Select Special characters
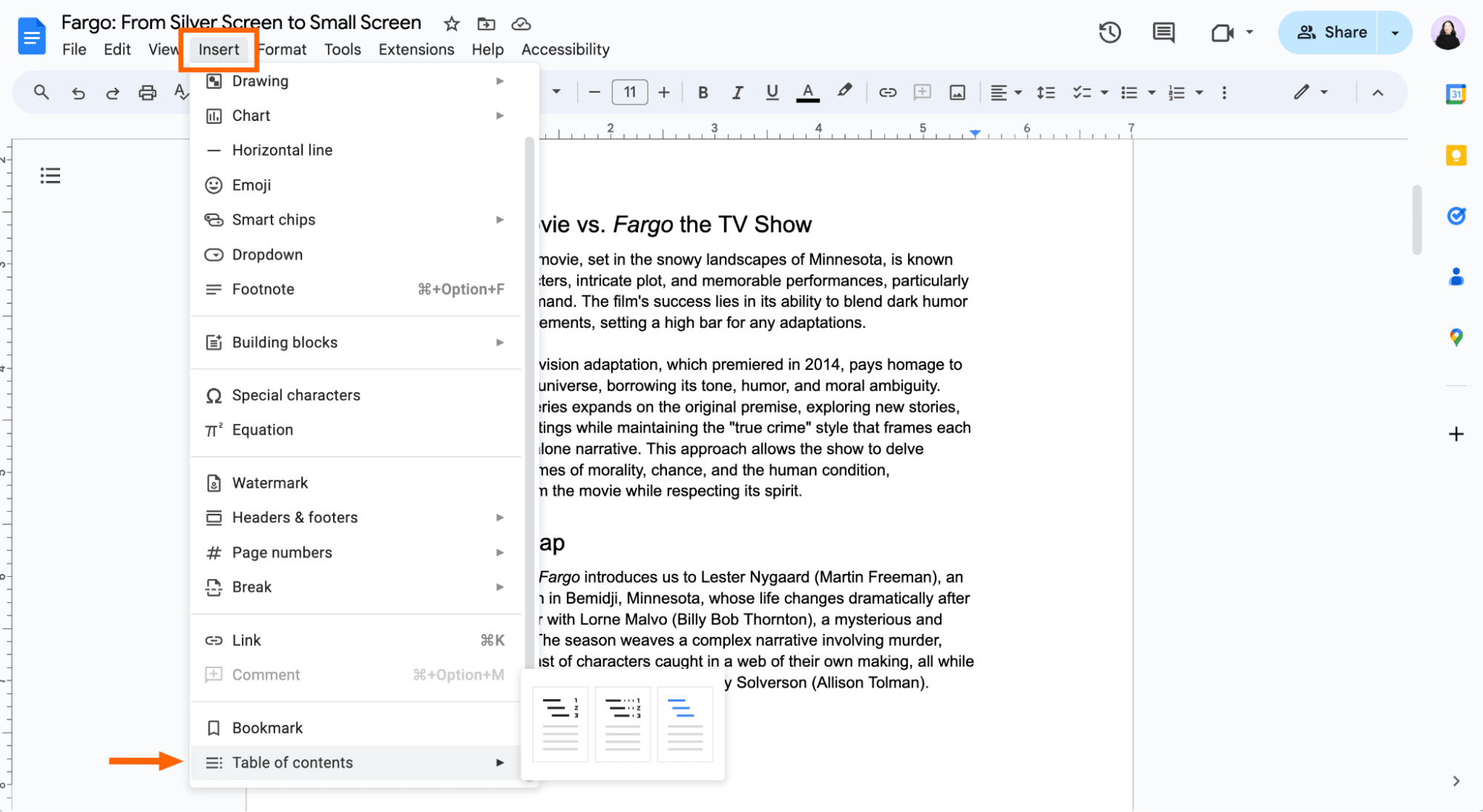This screenshot has width=1483, height=812. (357, 395)
